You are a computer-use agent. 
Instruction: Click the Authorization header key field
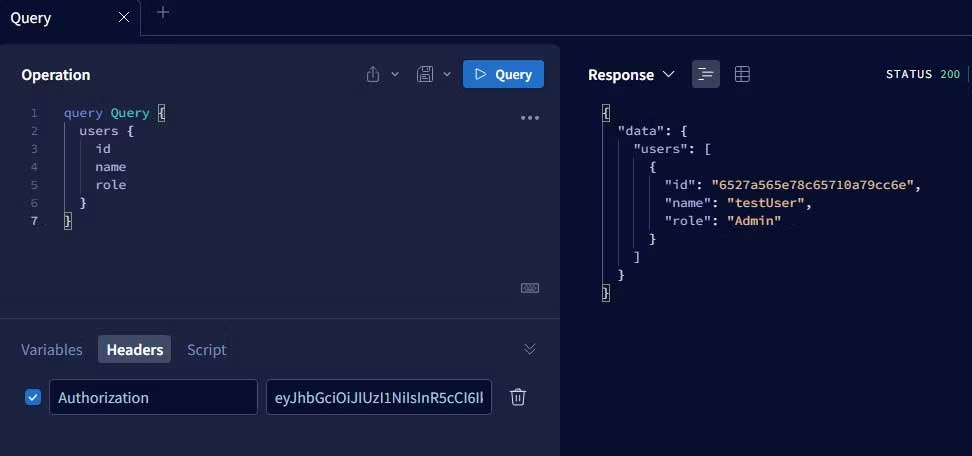pos(153,397)
